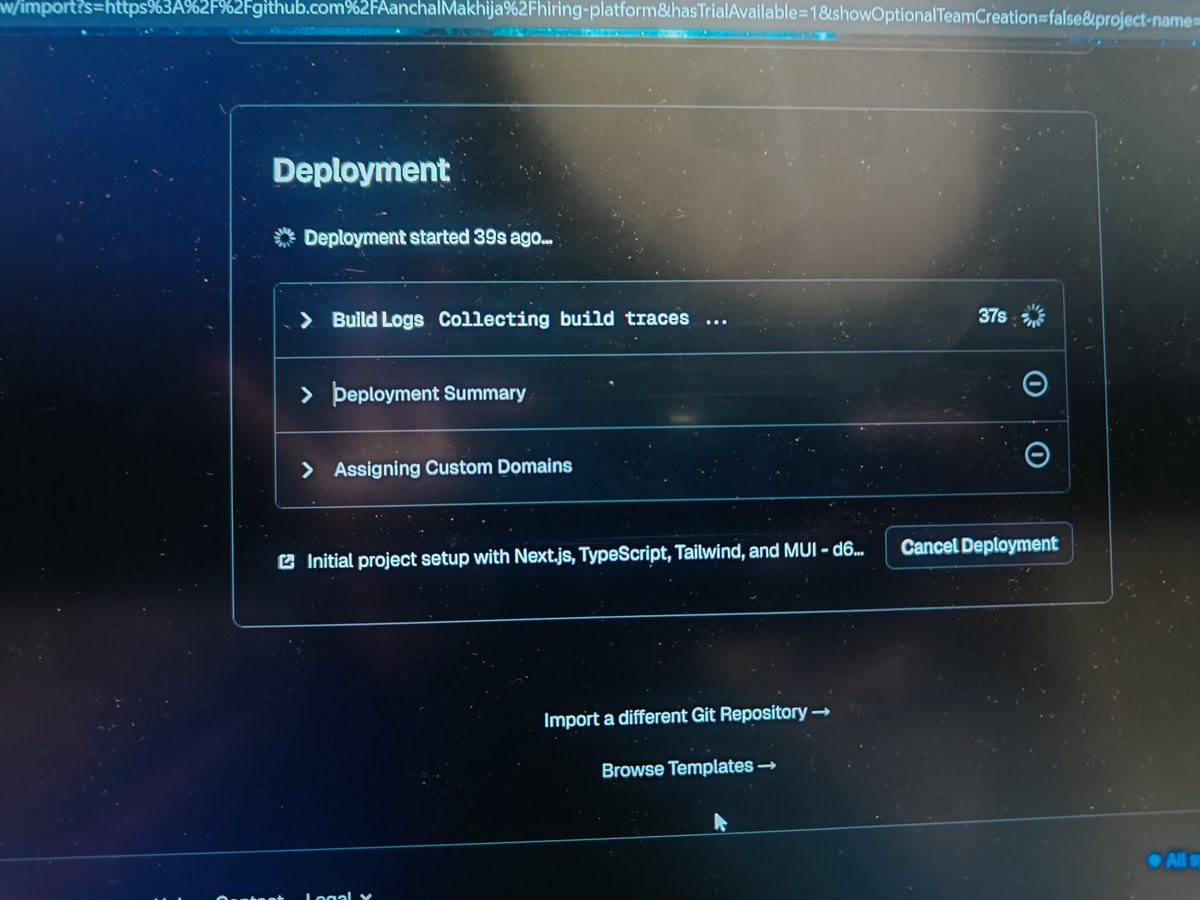Click the Build Logs loading spinner icon
The image size is (1200, 900).
[x=1035, y=317]
